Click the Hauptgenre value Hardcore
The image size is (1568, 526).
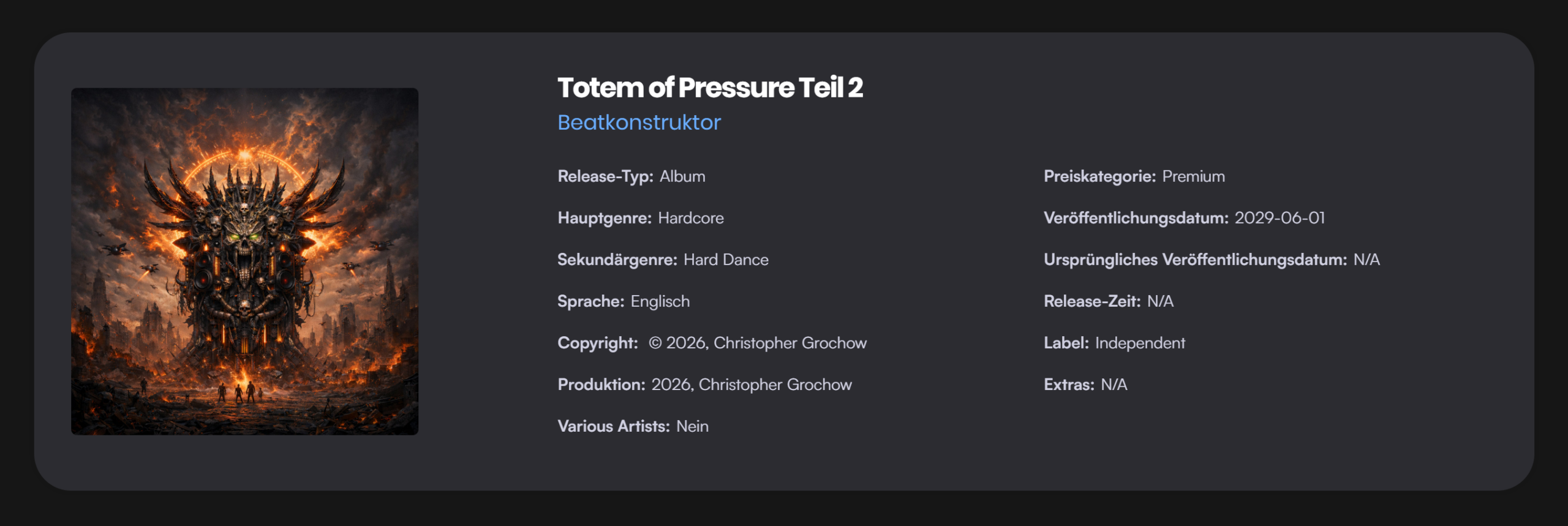(690, 218)
